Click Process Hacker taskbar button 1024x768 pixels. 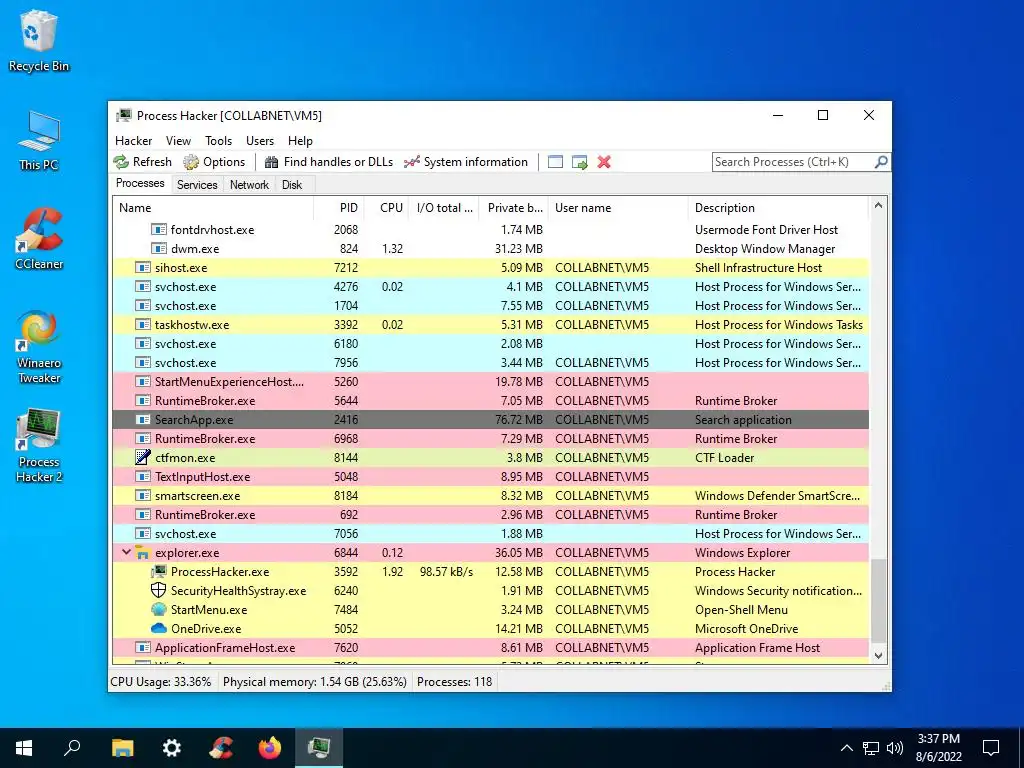coord(319,748)
